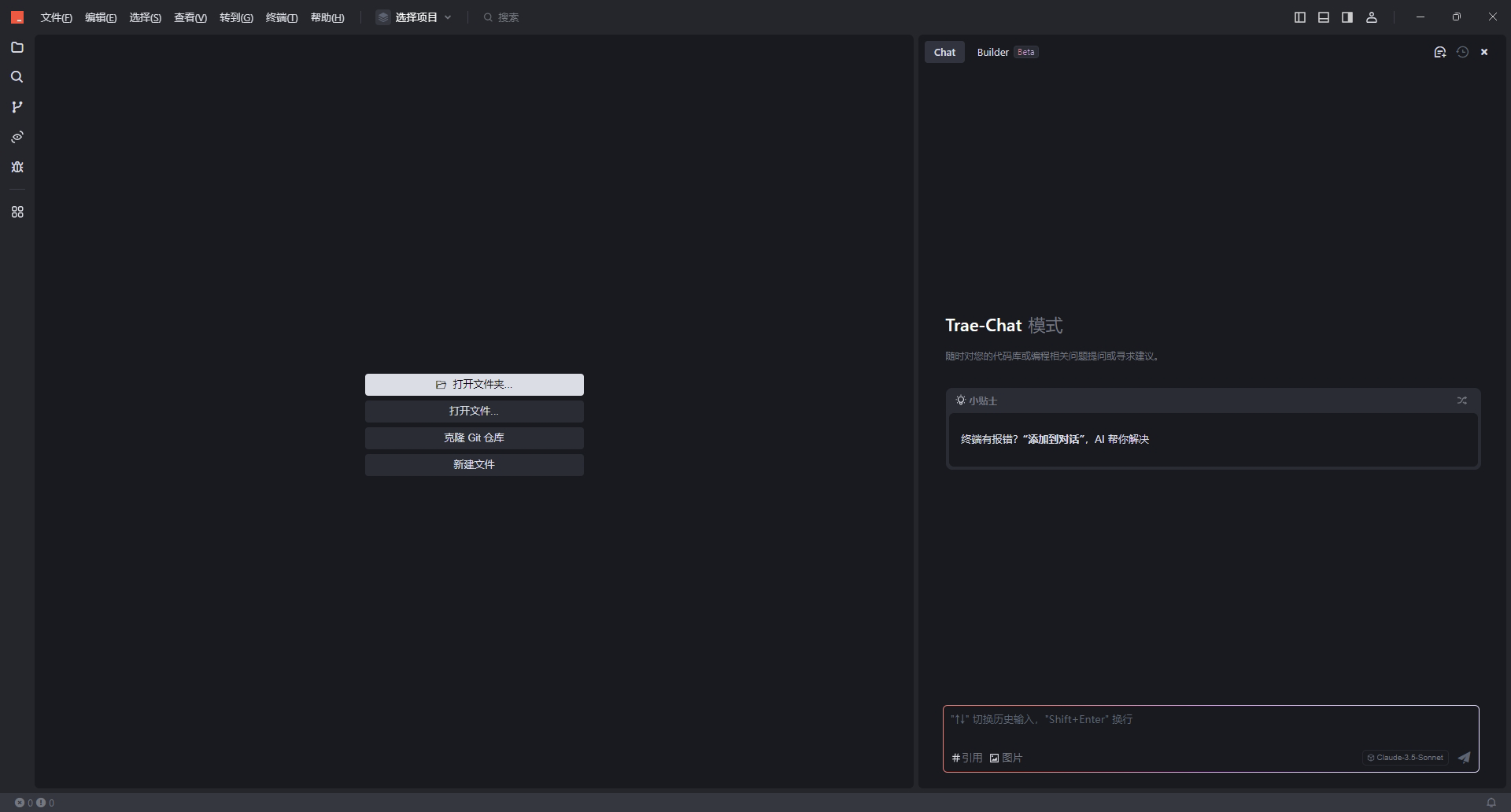The width and height of the screenshot is (1511, 812).
Task: Click the 克隆 Git 仓库 button
Action: point(474,438)
